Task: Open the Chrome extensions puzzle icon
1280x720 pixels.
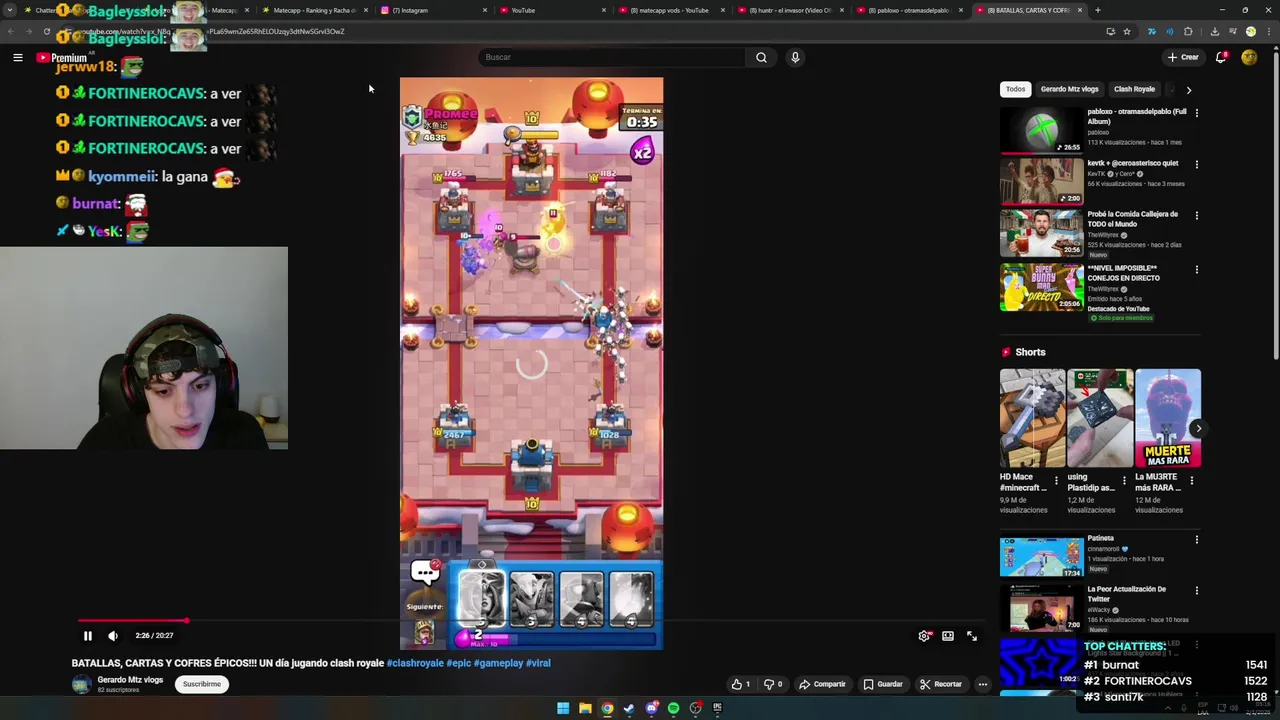Action: coord(1188,31)
